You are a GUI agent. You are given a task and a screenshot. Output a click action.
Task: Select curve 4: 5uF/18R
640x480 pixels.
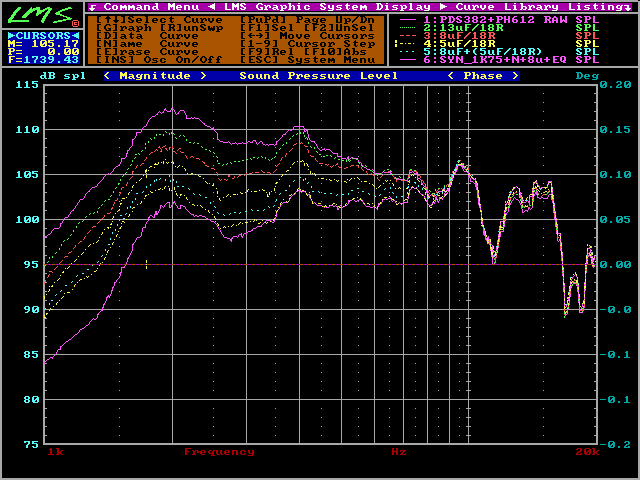click(x=459, y=44)
